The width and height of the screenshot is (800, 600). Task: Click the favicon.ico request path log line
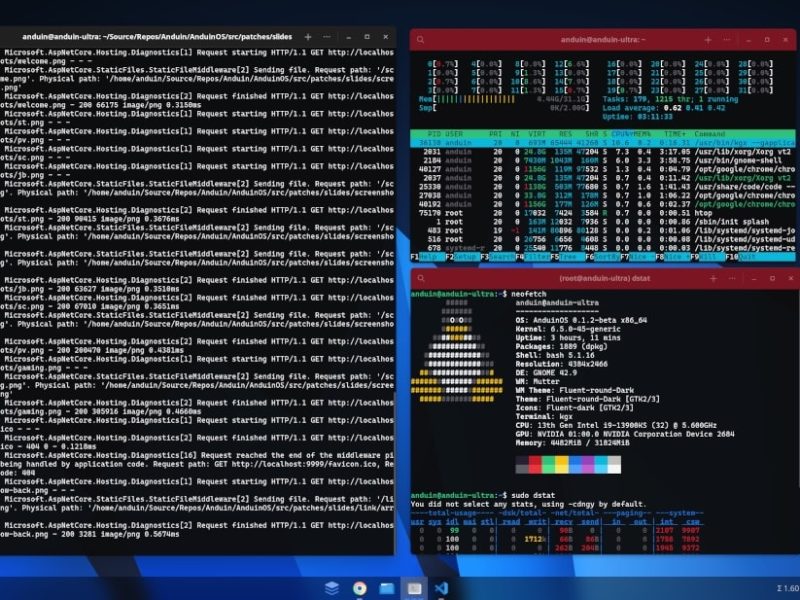point(197,464)
